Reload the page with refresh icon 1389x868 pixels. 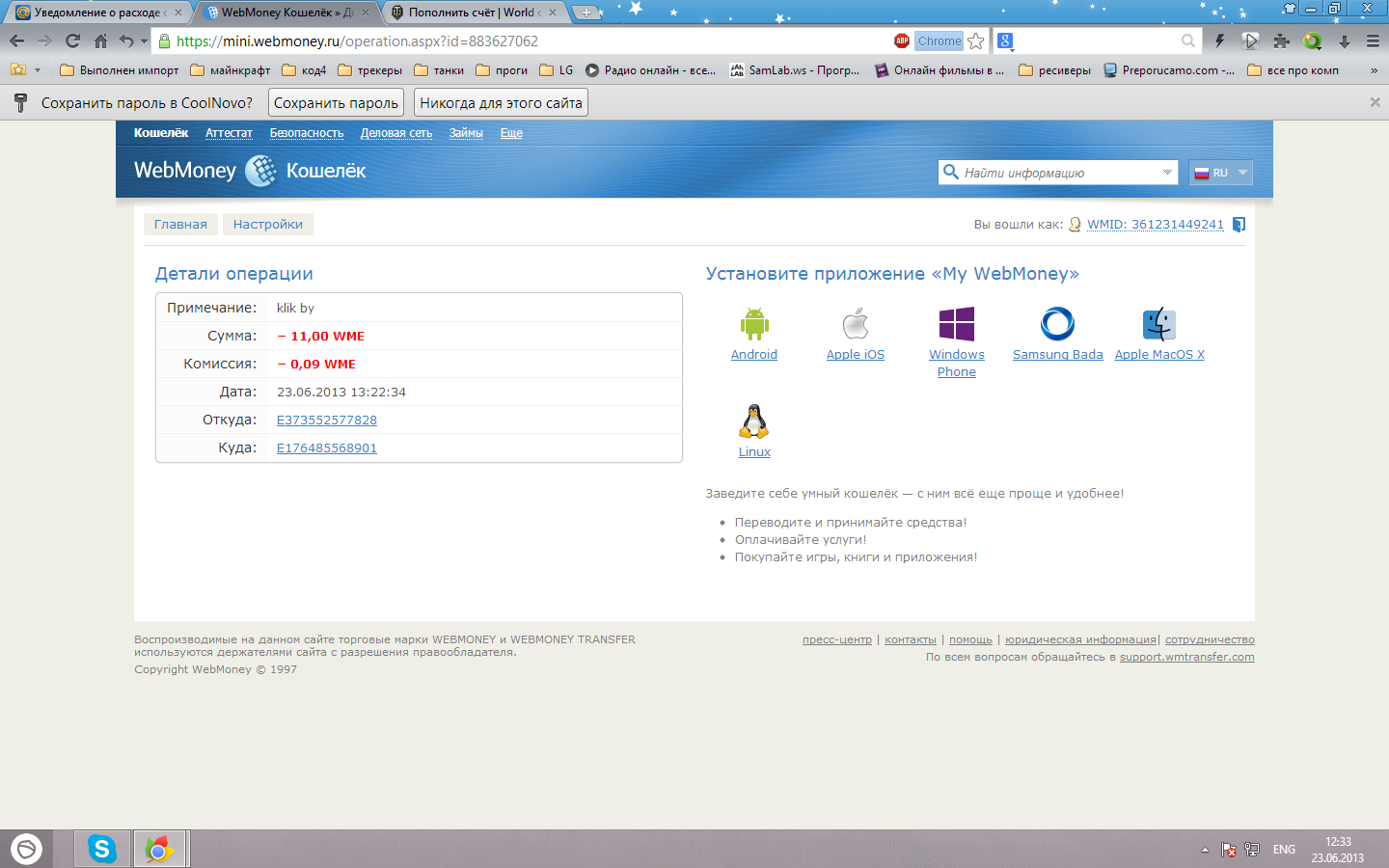(72, 41)
